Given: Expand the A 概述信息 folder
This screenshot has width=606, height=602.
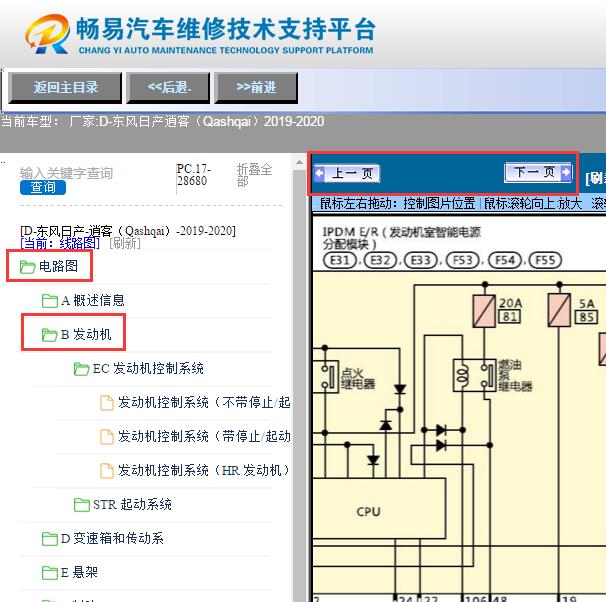Looking at the screenshot, I should click(x=93, y=300).
